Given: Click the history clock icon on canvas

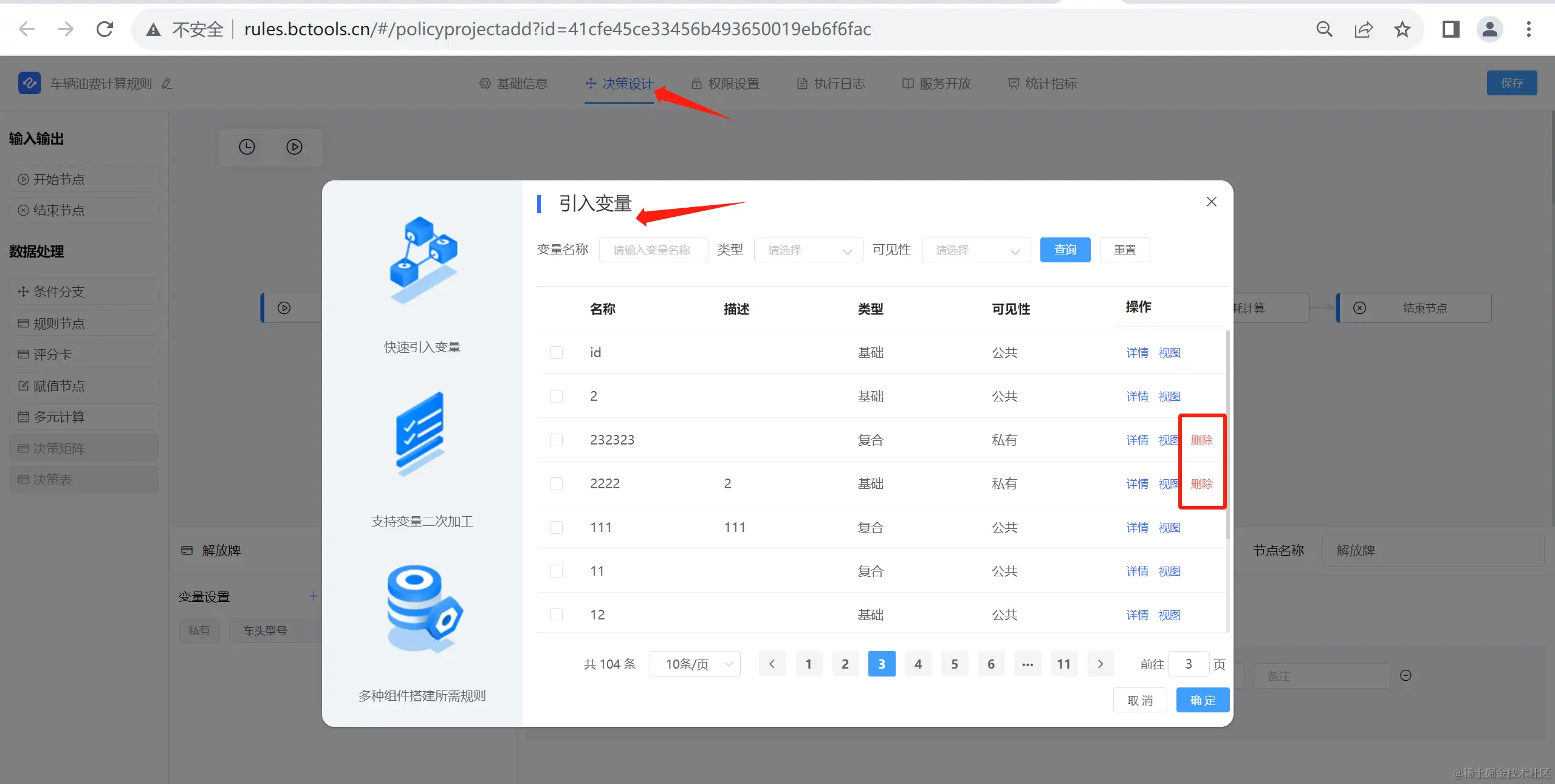Looking at the screenshot, I should point(247,147).
